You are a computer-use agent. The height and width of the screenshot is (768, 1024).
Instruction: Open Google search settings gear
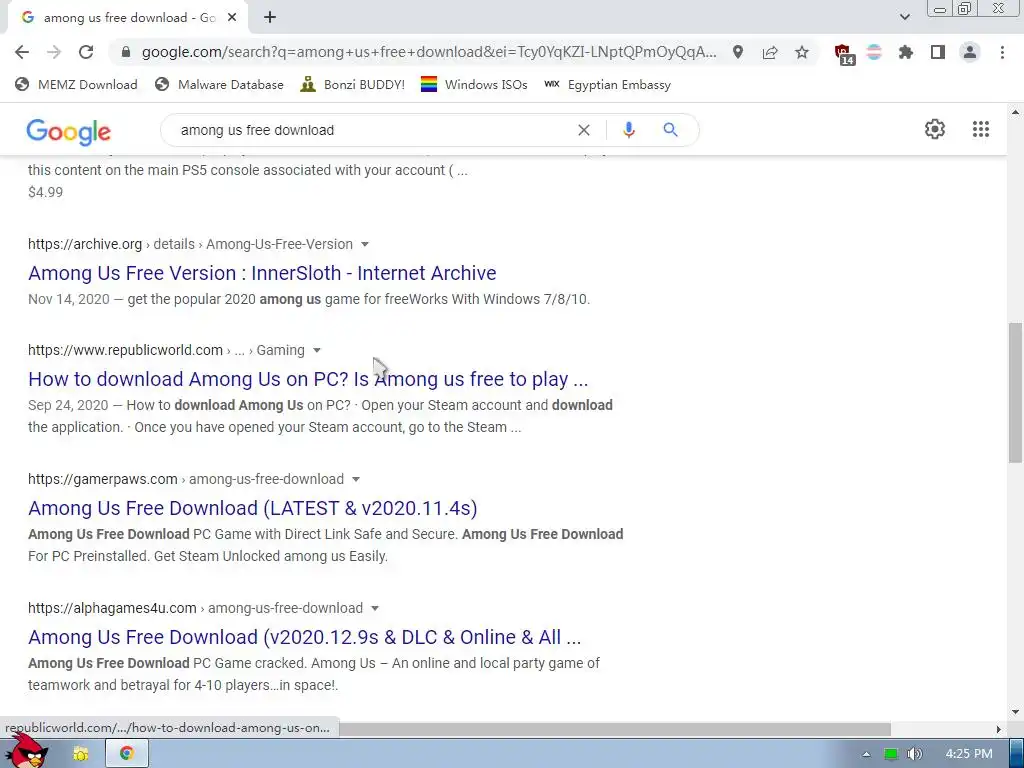click(935, 129)
